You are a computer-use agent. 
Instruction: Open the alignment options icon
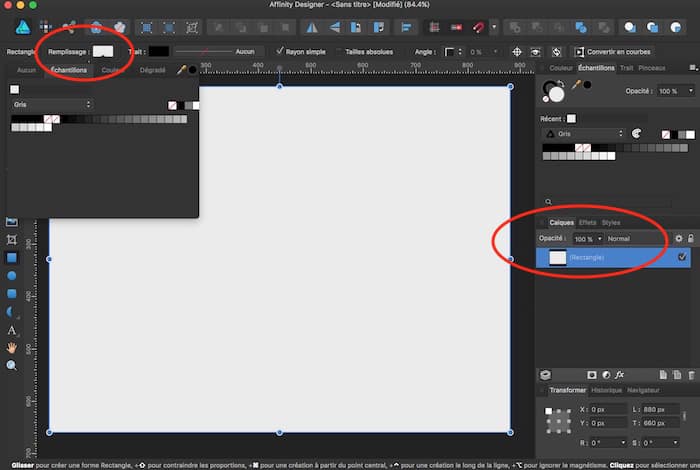406,28
